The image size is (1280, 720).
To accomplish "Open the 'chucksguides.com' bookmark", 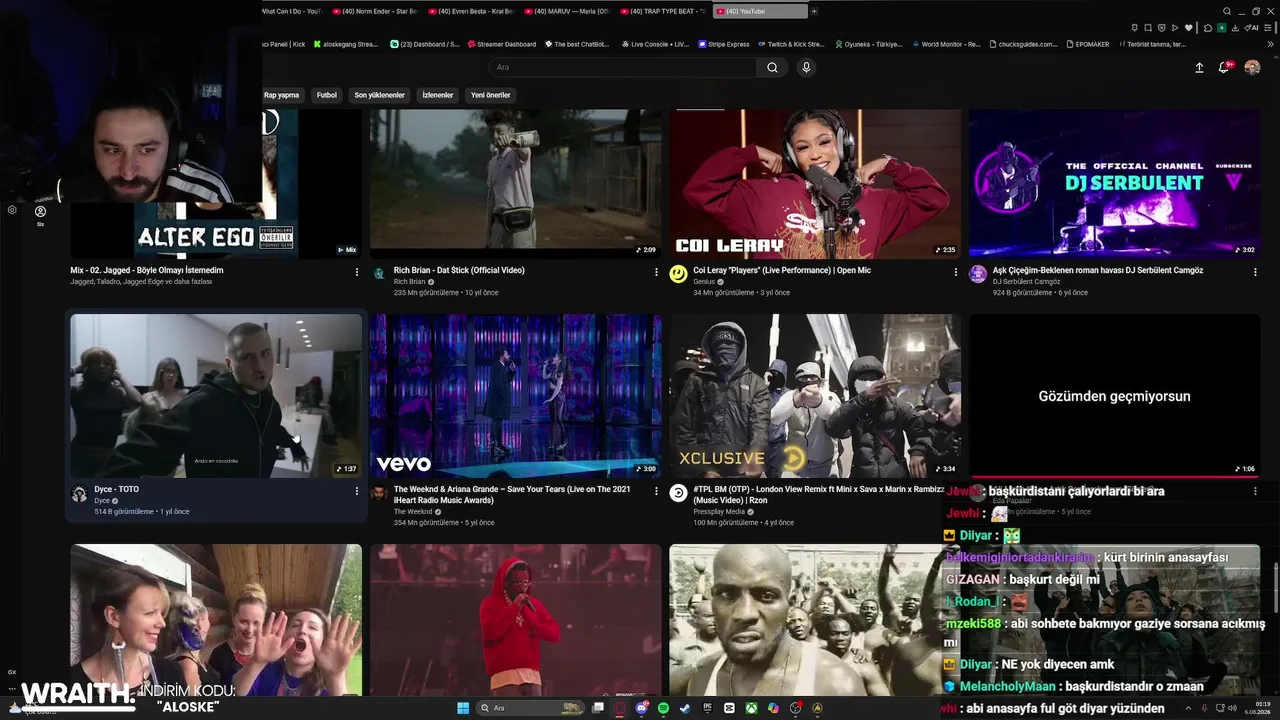I will pos(1022,44).
